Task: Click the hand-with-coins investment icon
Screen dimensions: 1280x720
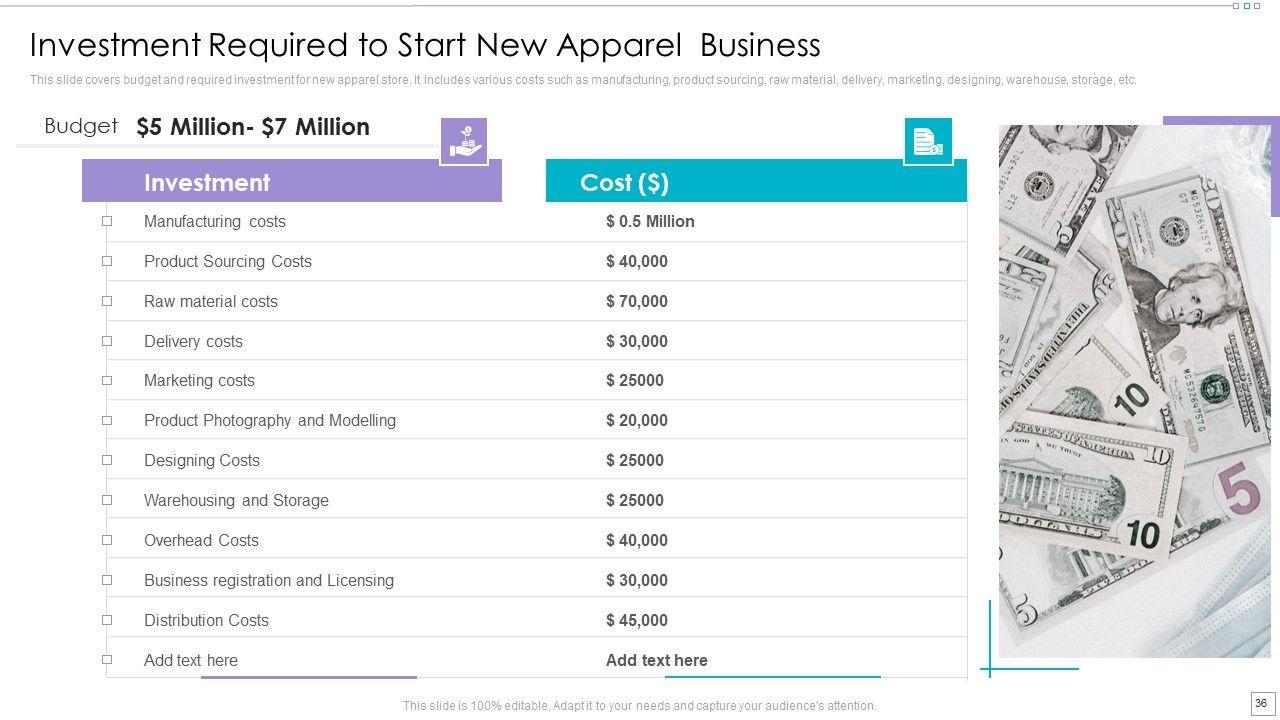Action: 464,141
